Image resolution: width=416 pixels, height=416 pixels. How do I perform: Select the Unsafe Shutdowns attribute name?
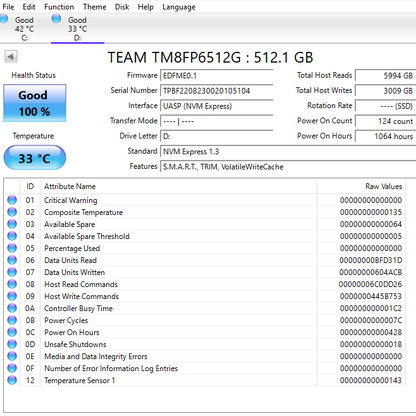[x=75, y=344]
